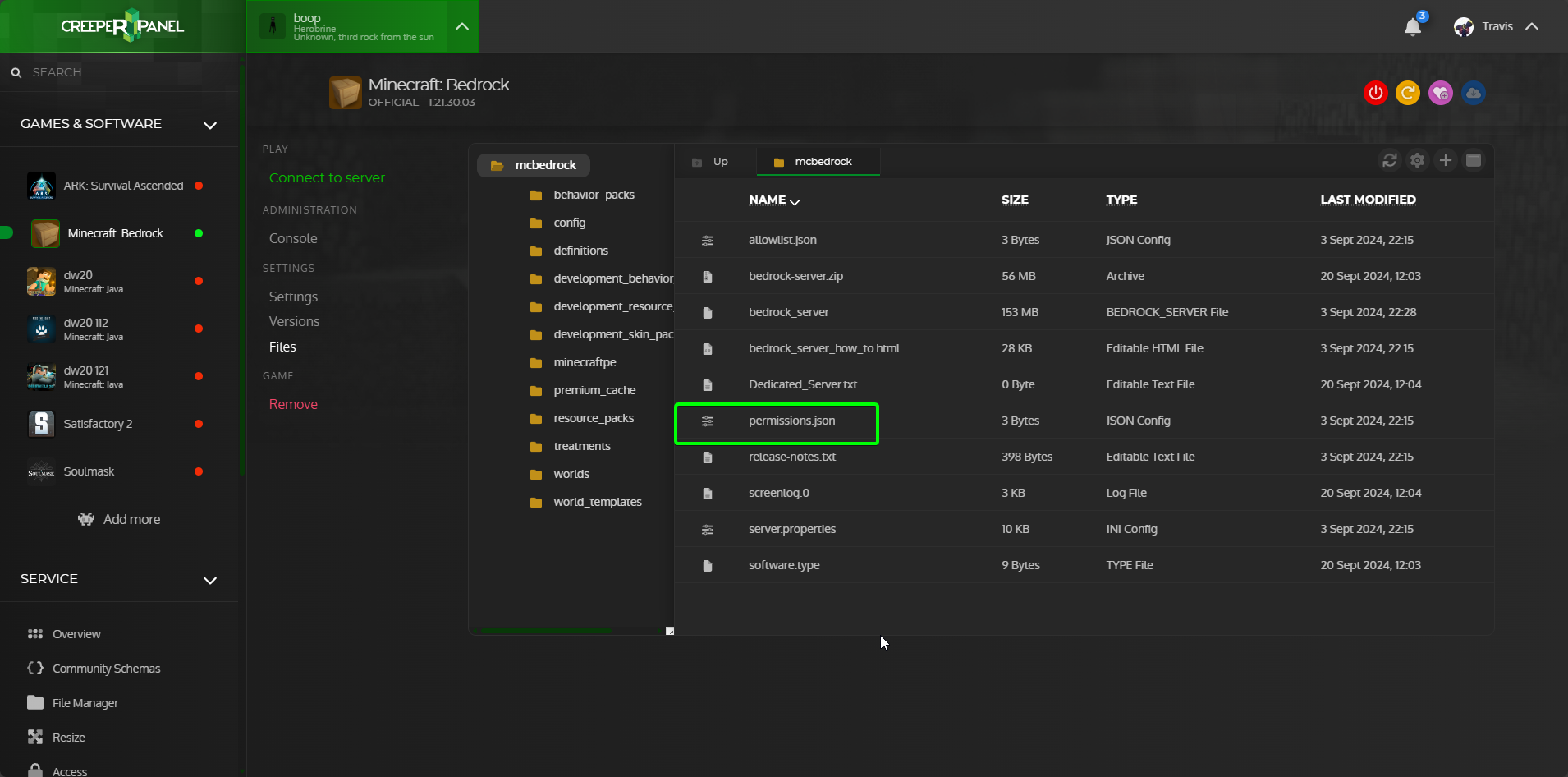The image size is (1568, 777).
Task: Go Up one directory
Action: [711, 162]
